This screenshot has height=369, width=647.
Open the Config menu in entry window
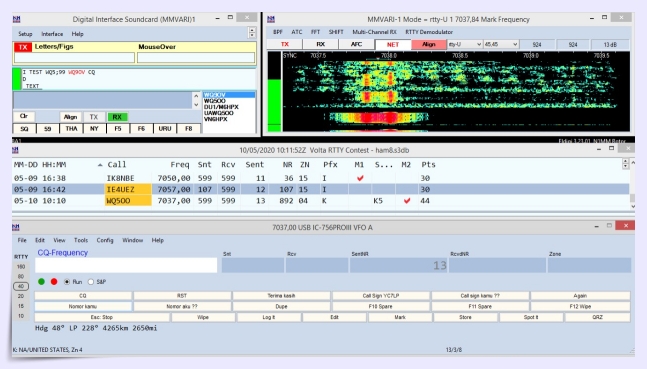click(105, 240)
